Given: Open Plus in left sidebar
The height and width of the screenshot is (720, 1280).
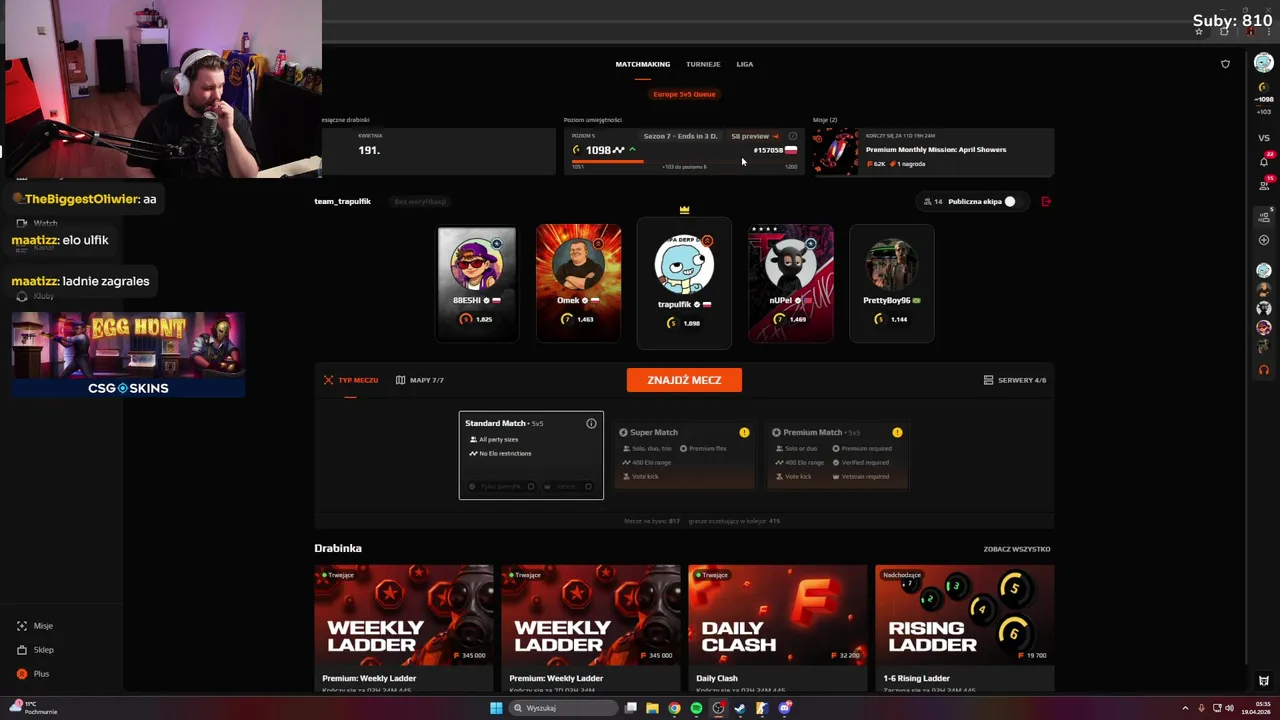Looking at the screenshot, I should (x=33, y=674).
